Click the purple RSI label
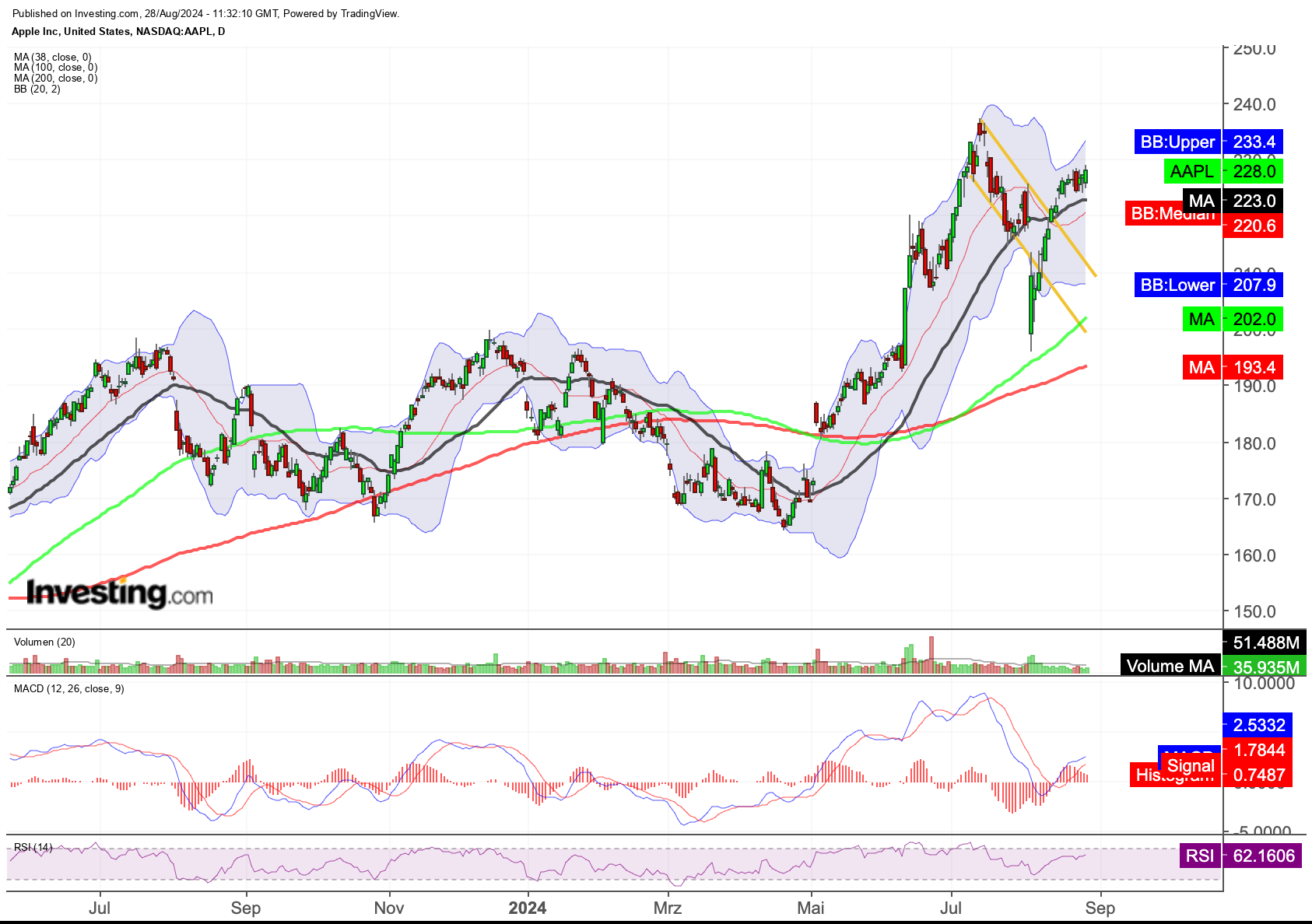 pyautogui.click(x=1200, y=856)
